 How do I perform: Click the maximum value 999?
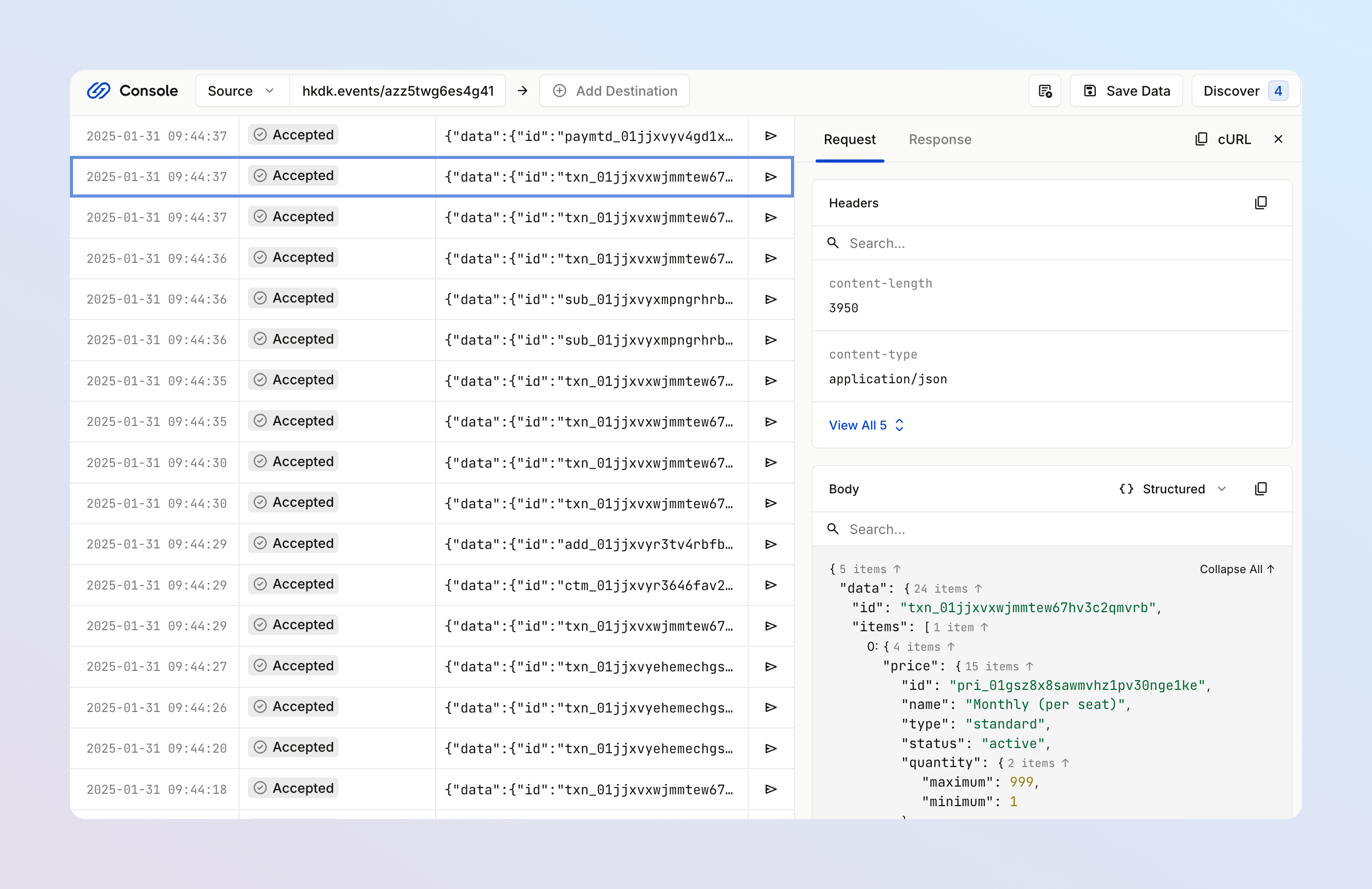1021,781
